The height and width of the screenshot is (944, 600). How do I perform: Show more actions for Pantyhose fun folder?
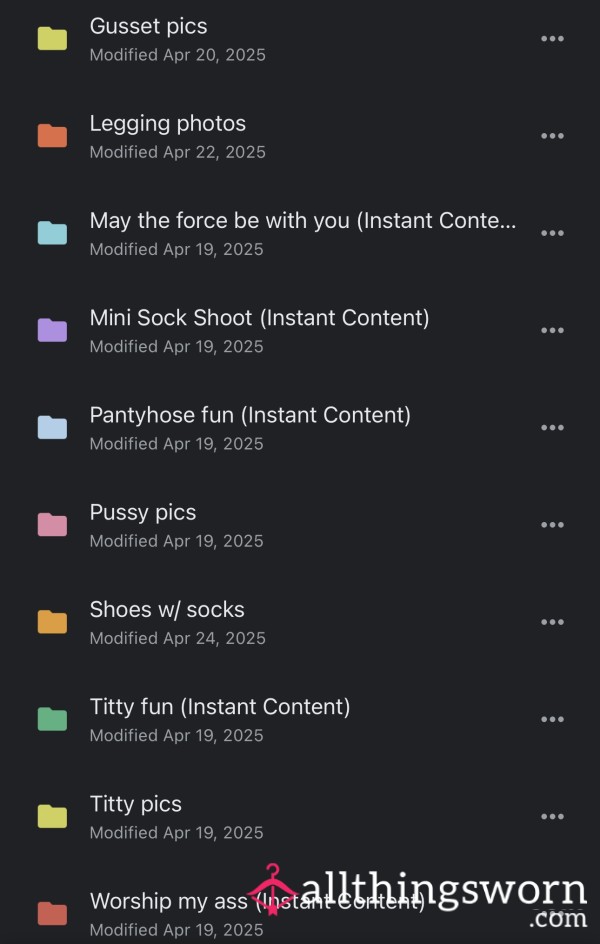552,428
